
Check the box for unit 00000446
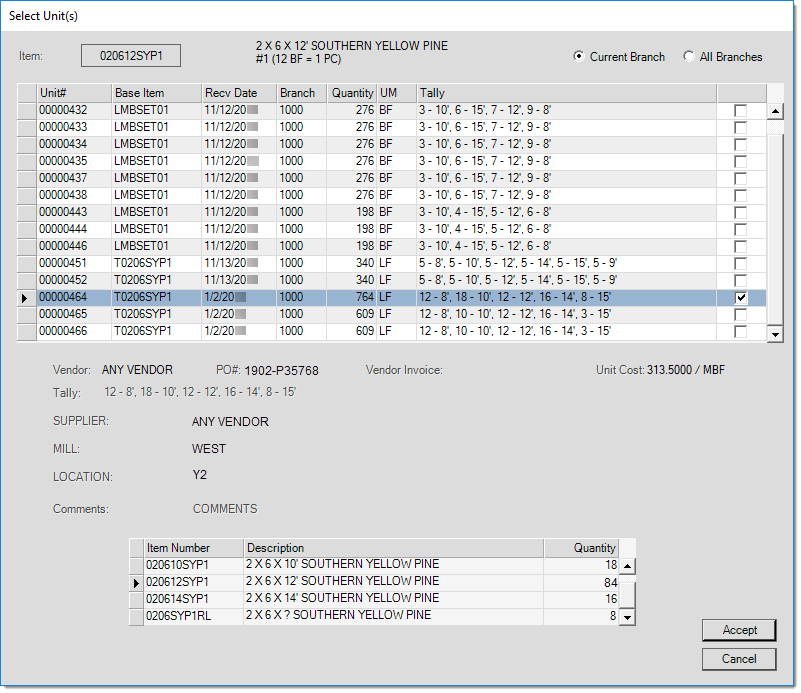click(740, 246)
